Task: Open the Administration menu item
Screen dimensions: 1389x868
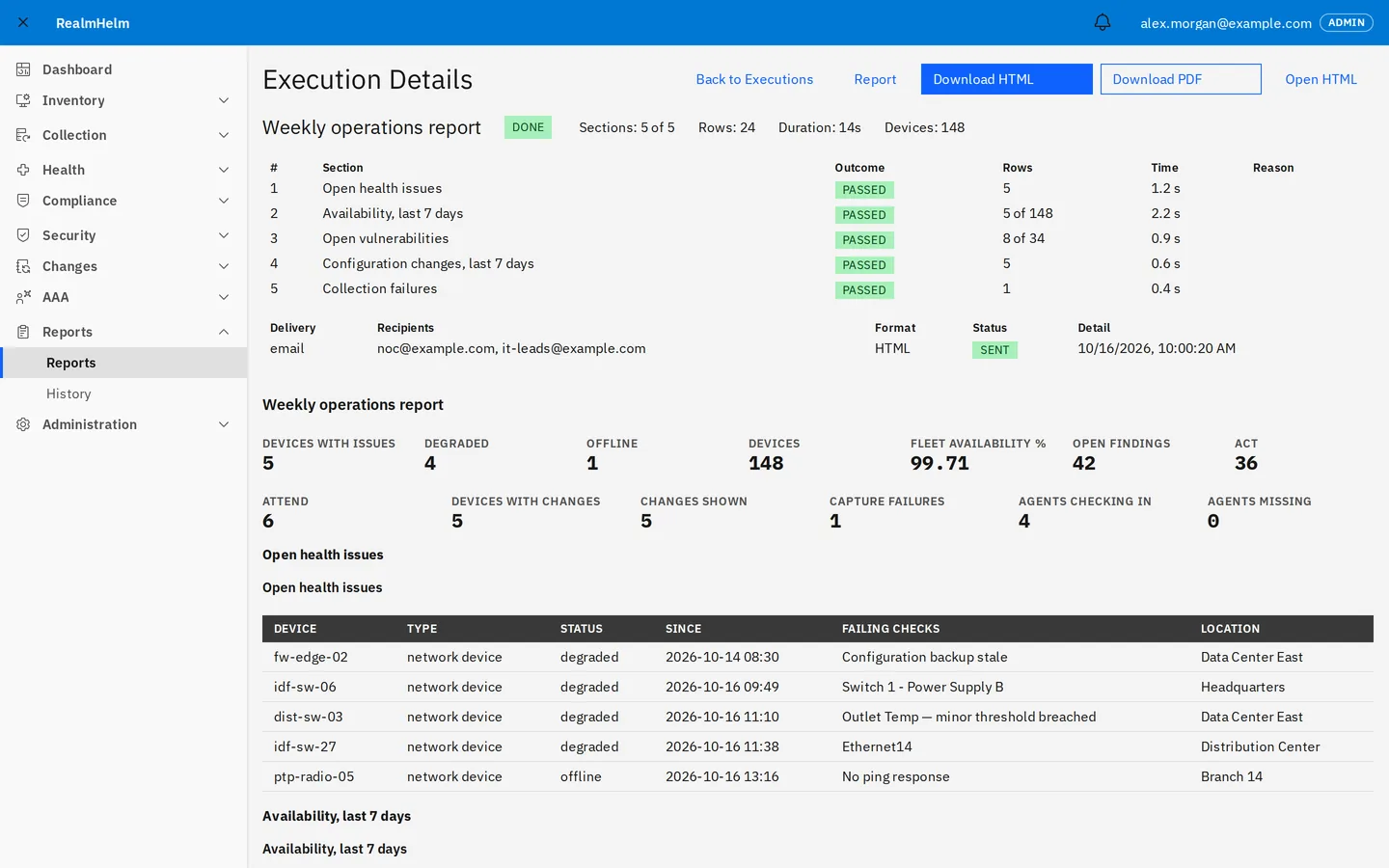Action: point(123,424)
